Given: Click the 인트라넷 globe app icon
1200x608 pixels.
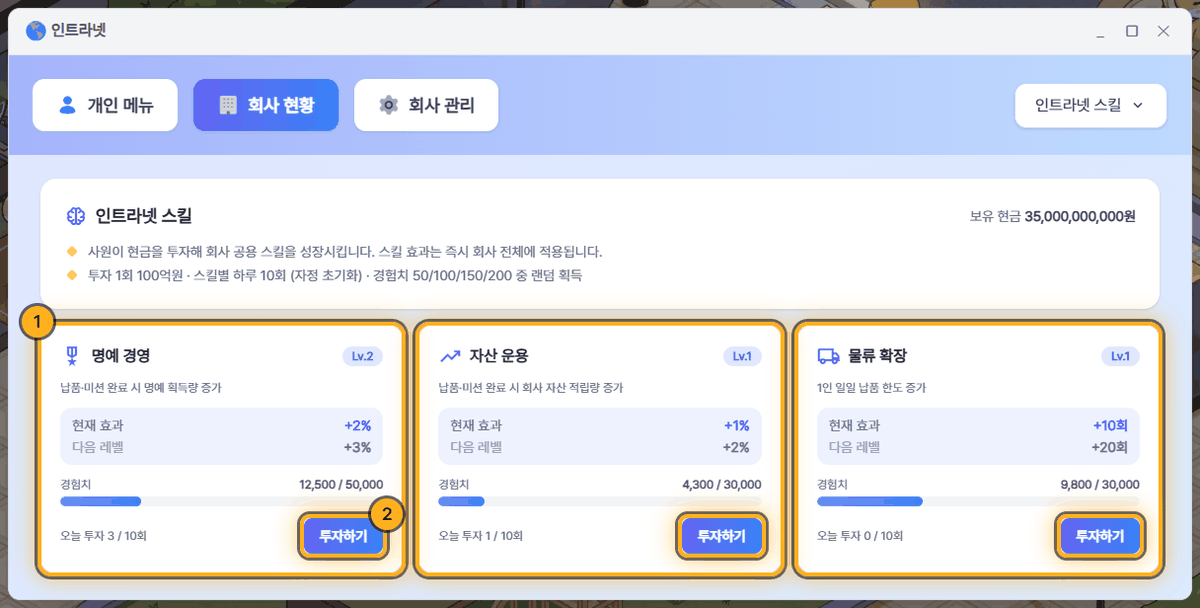Looking at the screenshot, I should click(x=36, y=31).
